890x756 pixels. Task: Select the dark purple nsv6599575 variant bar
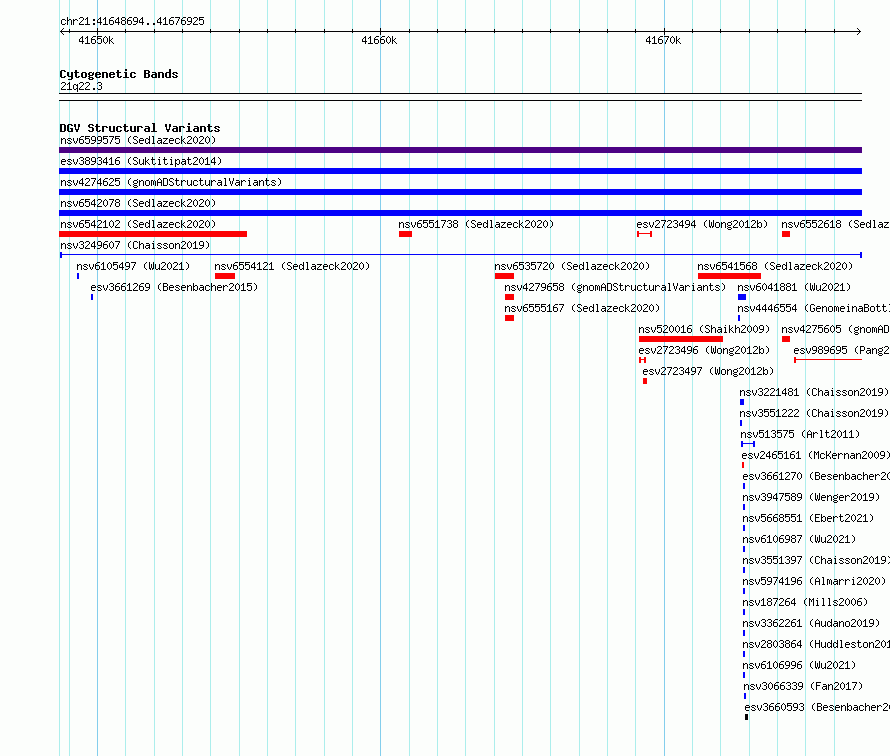(460, 150)
